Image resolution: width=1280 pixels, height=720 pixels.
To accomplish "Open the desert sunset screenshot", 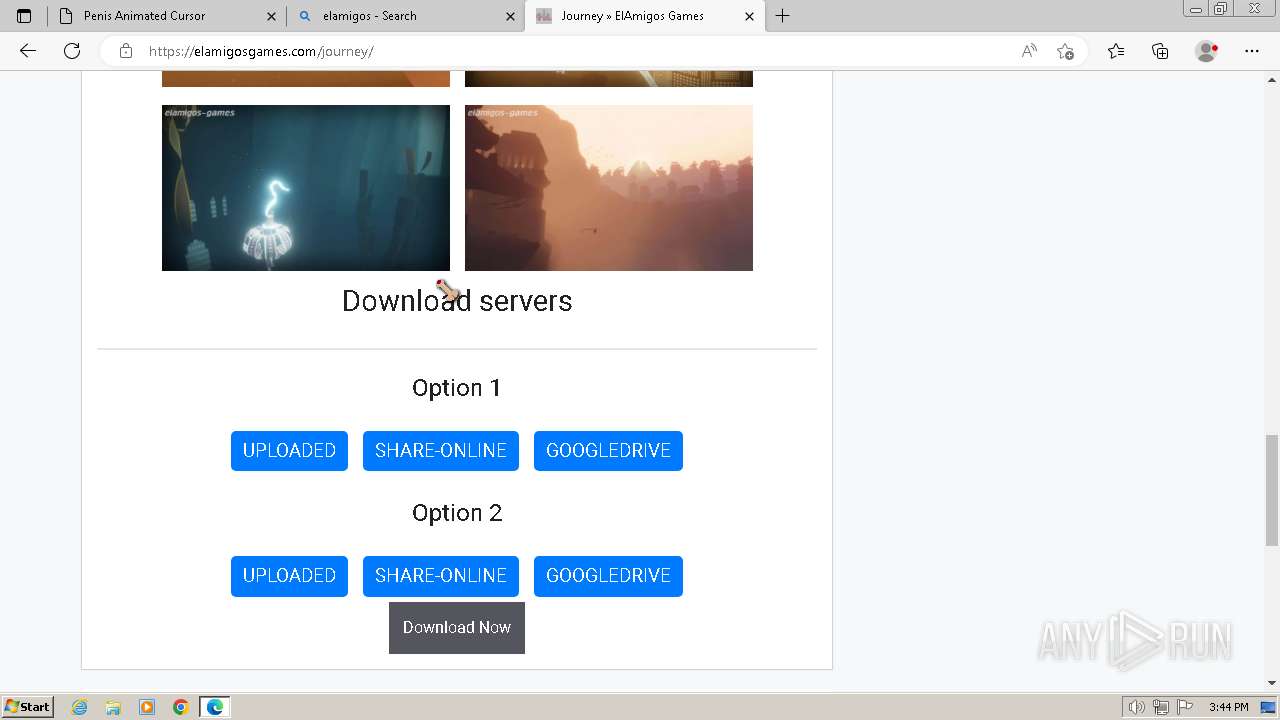I will pos(609,188).
